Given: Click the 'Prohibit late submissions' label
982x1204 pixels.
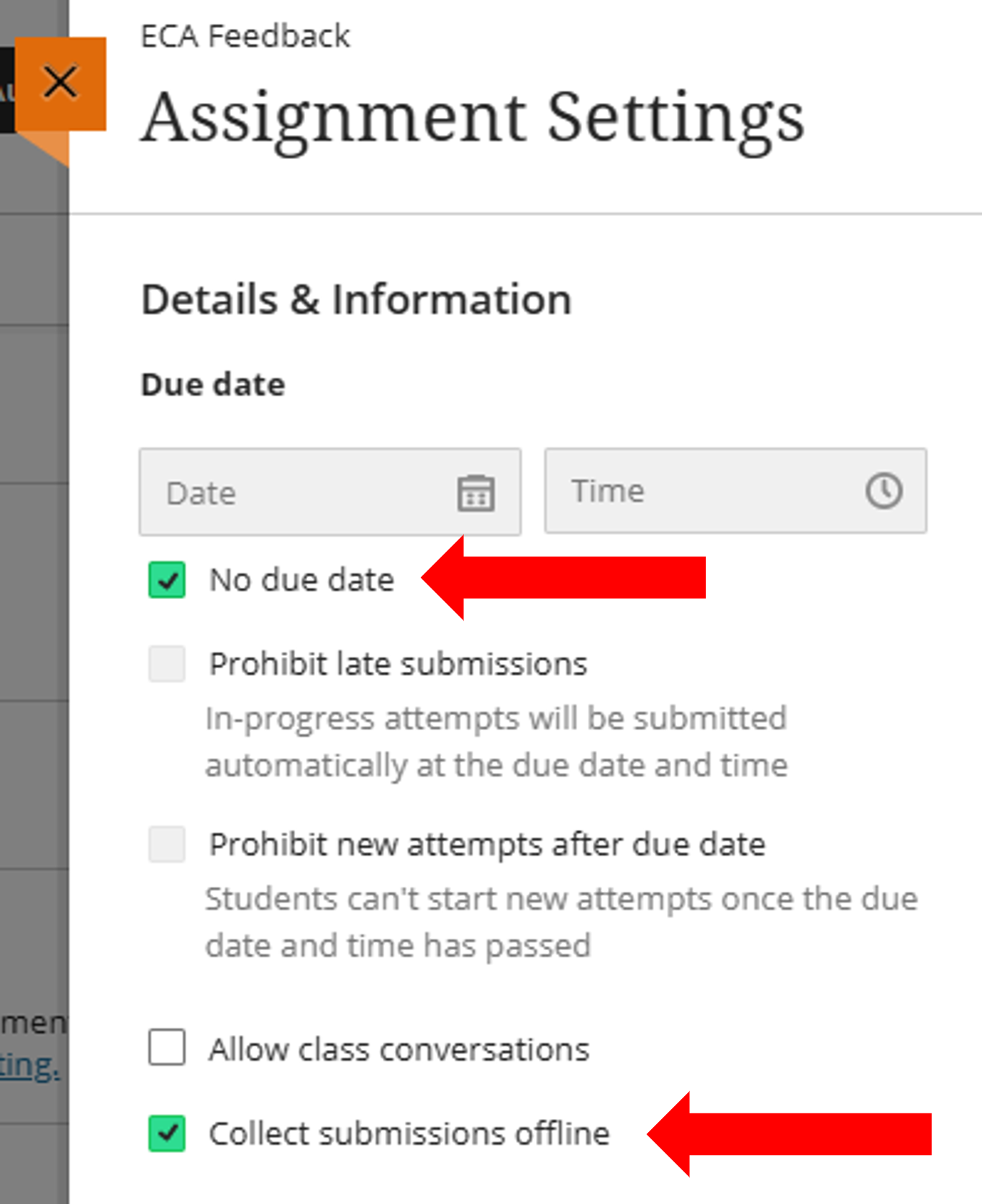Looking at the screenshot, I should [x=398, y=664].
